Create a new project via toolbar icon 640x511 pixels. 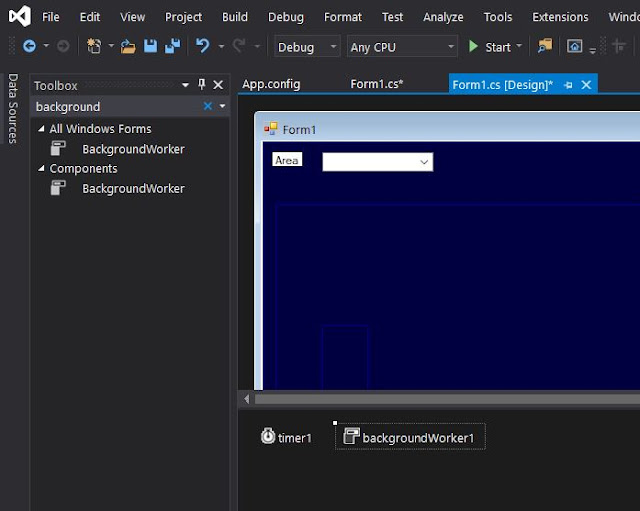click(94, 46)
